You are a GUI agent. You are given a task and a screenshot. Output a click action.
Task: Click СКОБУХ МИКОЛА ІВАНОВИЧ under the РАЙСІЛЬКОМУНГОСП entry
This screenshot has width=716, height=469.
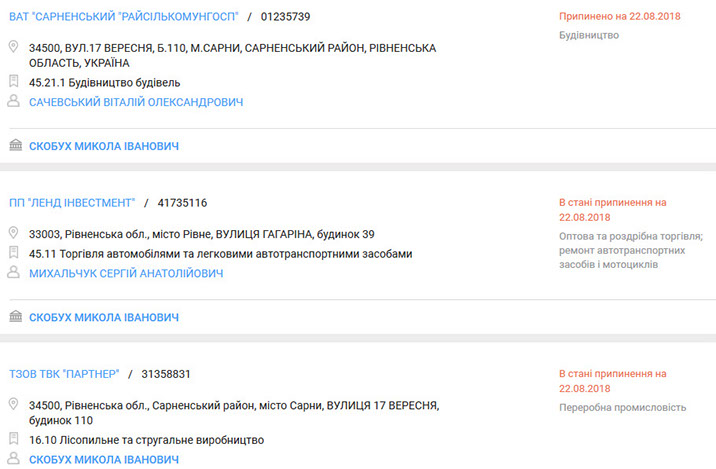point(104,146)
